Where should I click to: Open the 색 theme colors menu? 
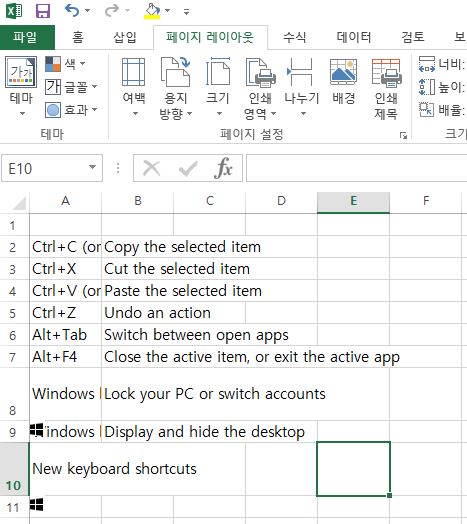66,63
